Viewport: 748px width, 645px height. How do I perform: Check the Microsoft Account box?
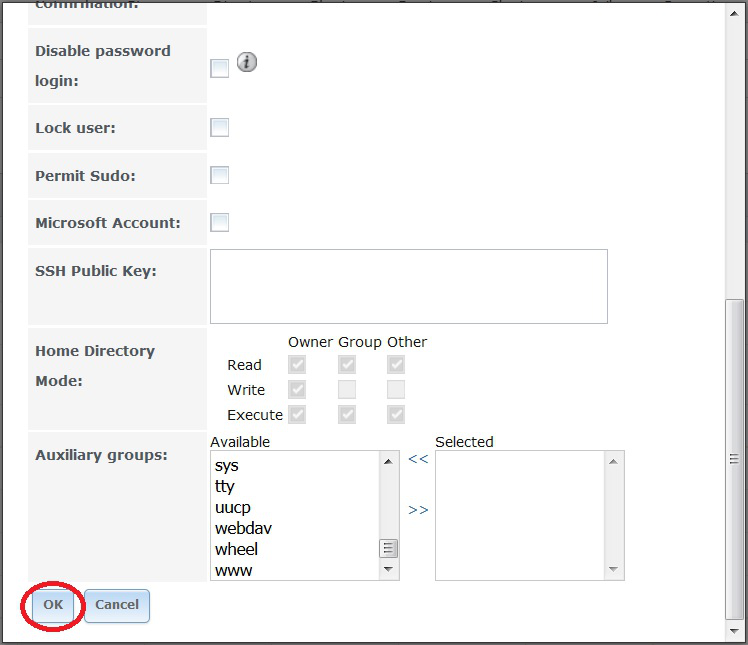tap(220, 222)
